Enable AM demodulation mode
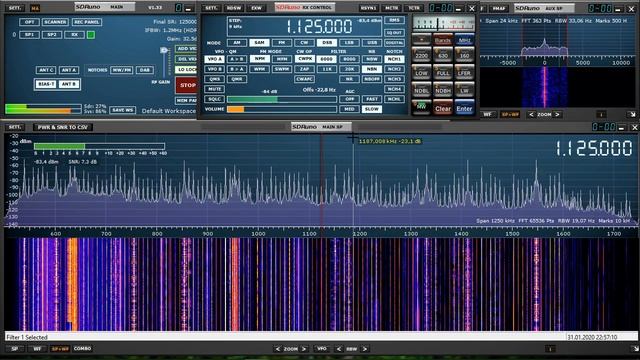The height and width of the screenshot is (360, 640). 237,42
